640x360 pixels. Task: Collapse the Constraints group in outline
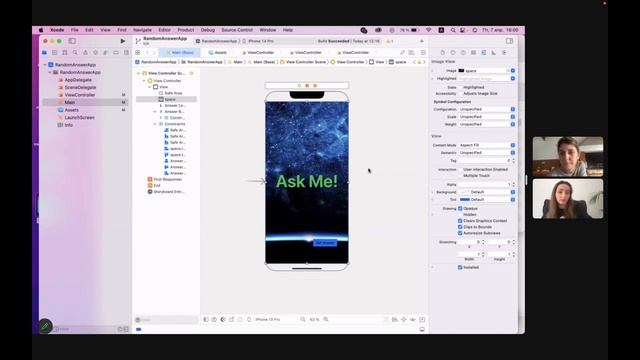[155, 124]
